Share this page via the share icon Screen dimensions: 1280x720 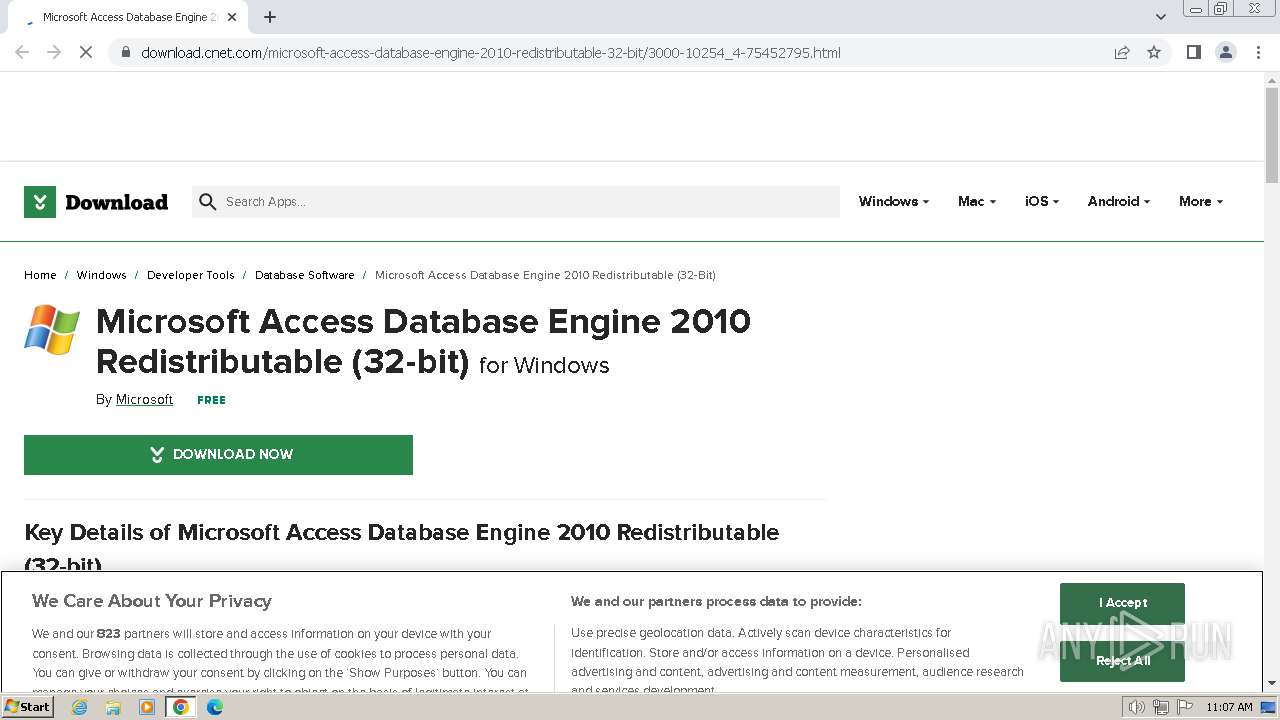[x=1122, y=52]
